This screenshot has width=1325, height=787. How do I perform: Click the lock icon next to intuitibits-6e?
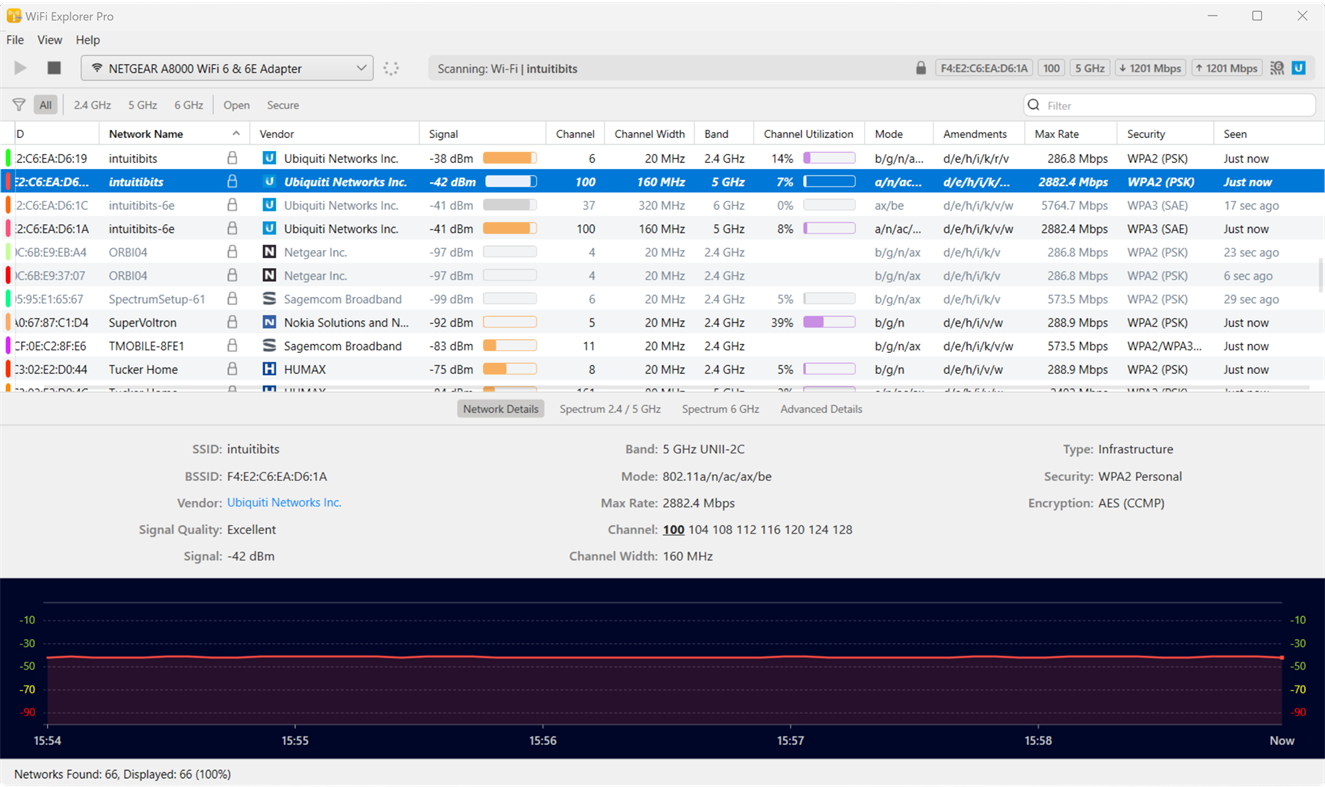232,205
